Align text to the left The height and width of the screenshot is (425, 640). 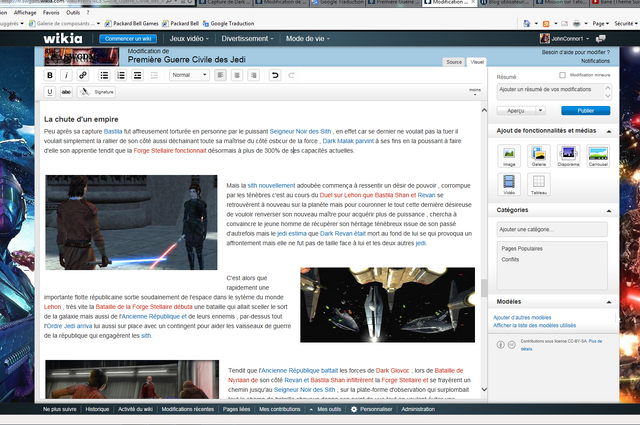coord(220,75)
